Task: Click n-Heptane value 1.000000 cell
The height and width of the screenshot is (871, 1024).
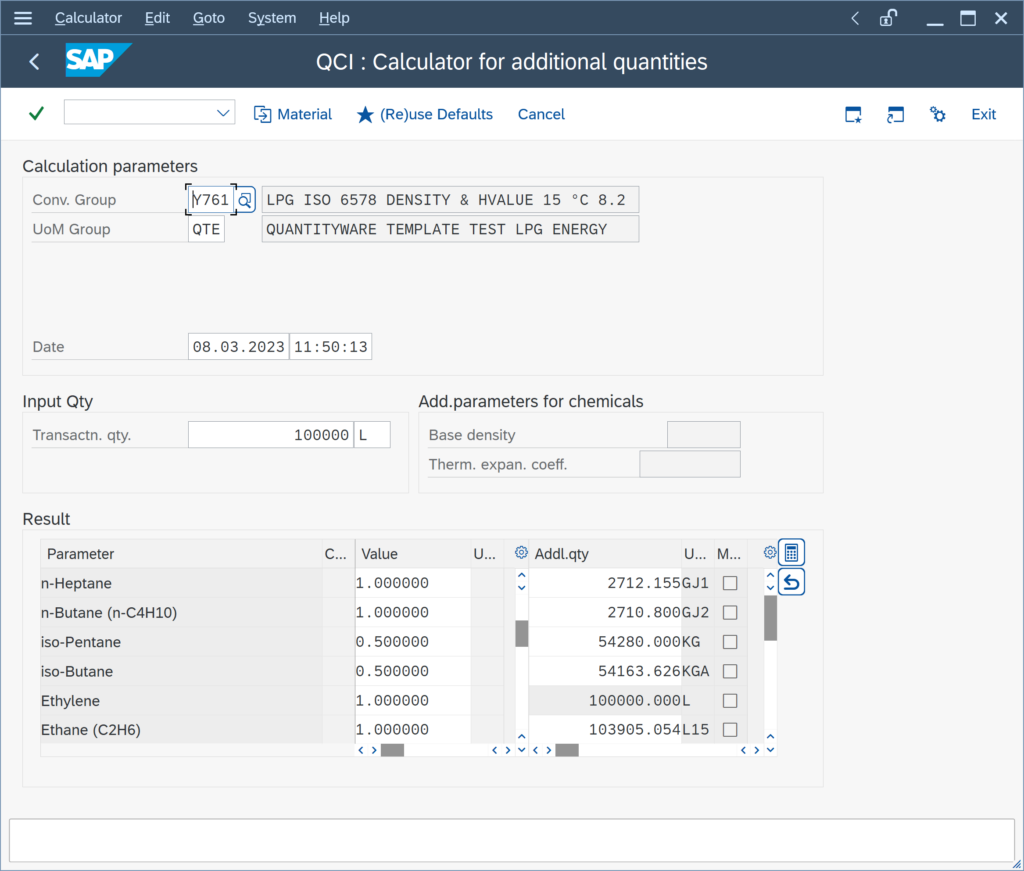Action: point(413,583)
